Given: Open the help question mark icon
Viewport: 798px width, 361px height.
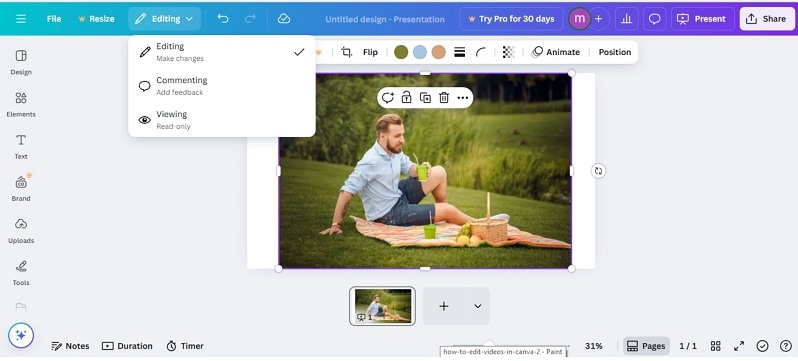Looking at the screenshot, I should [786, 346].
